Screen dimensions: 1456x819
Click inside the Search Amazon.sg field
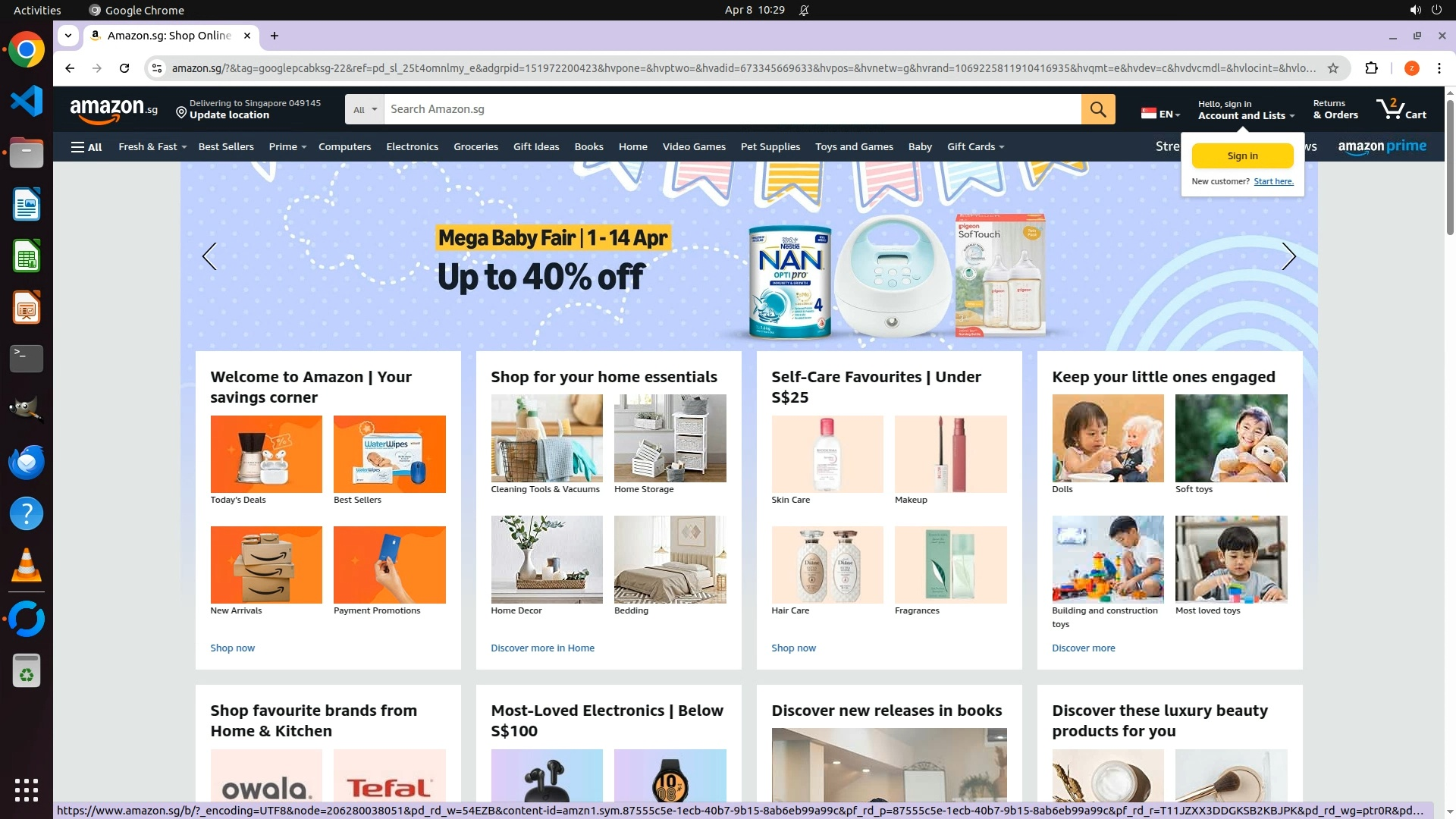pos(733,109)
